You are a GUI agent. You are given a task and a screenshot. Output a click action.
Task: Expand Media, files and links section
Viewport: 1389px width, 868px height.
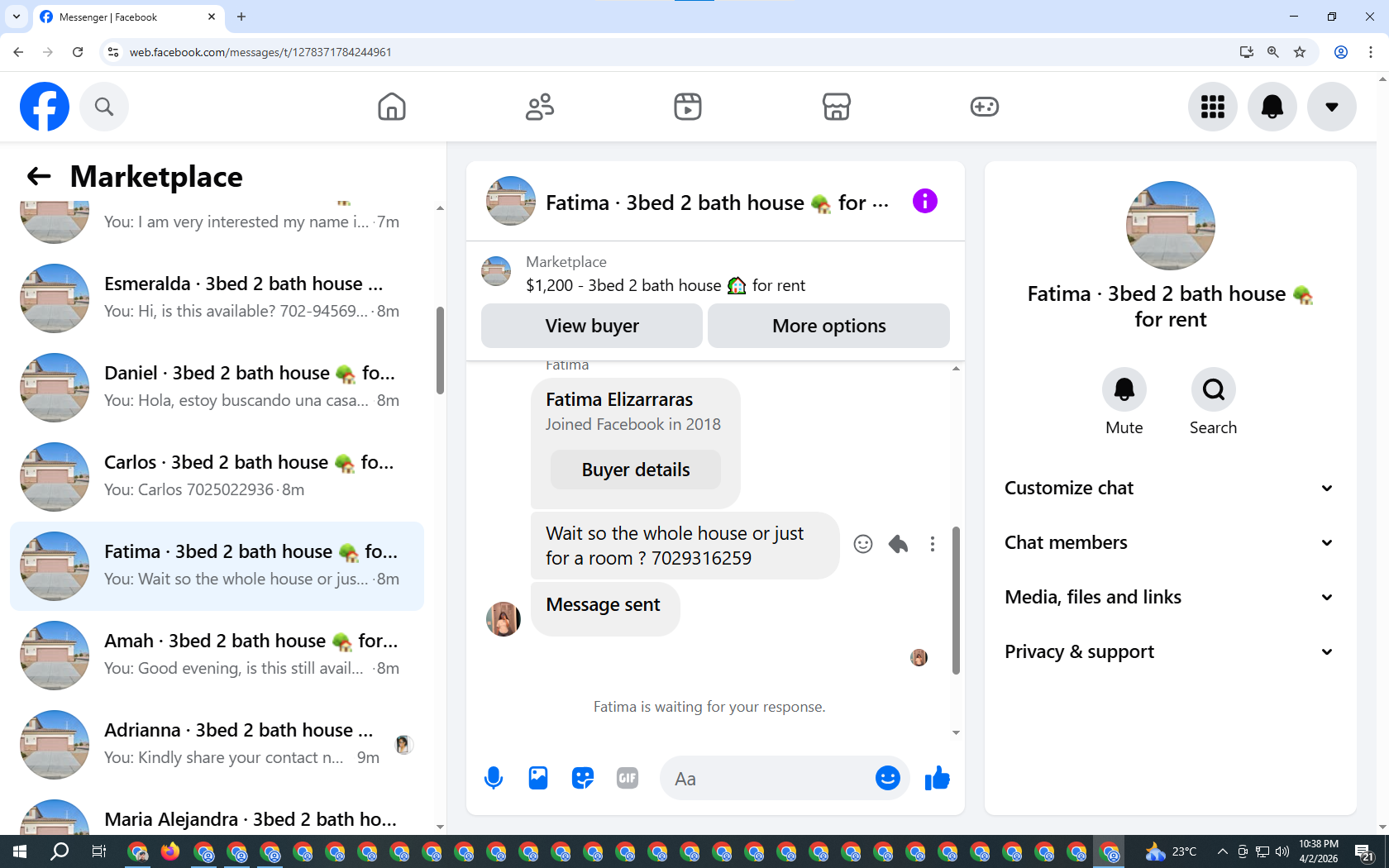pyautogui.click(x=1170, y=597)
